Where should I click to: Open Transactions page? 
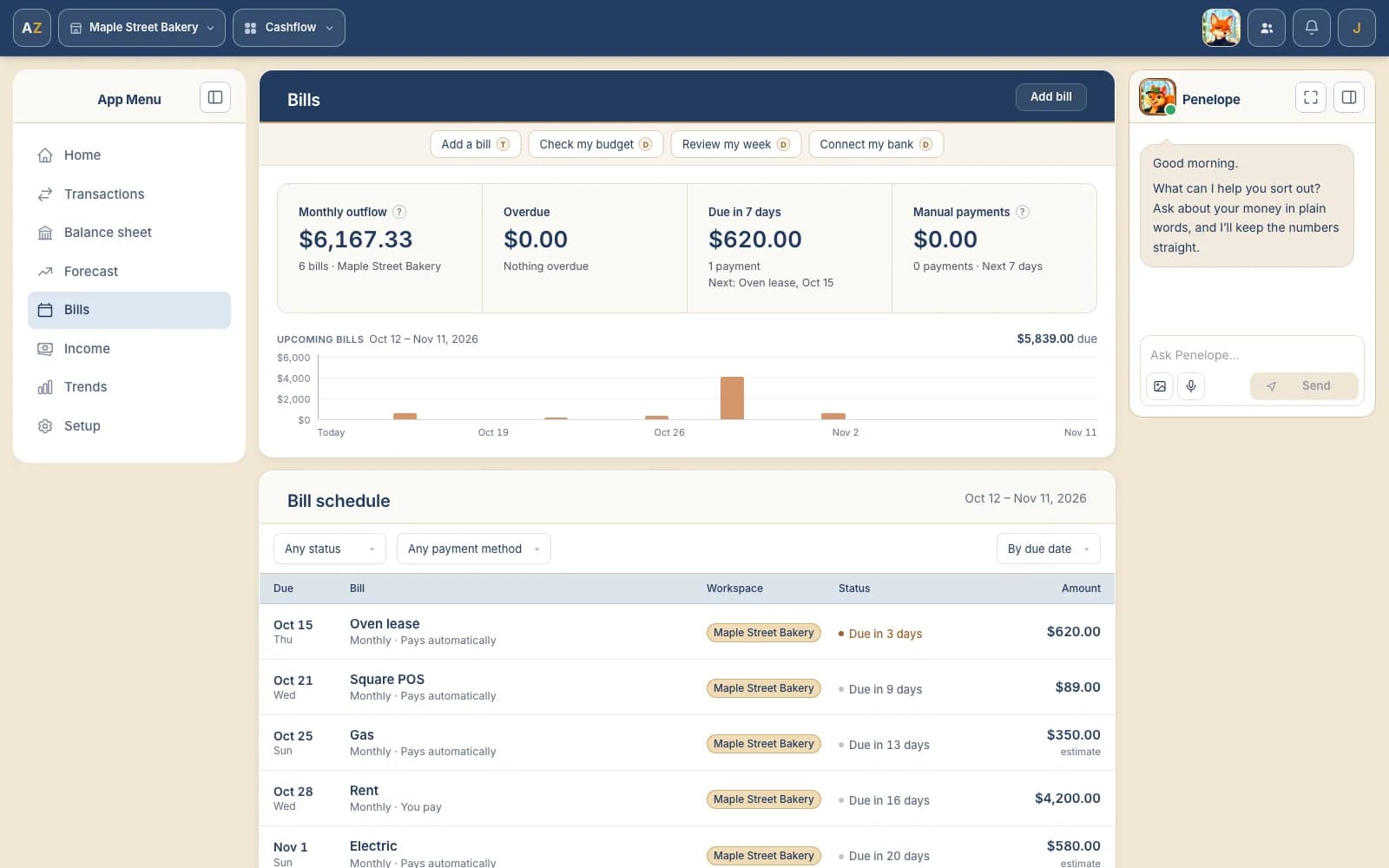(129, 194)
